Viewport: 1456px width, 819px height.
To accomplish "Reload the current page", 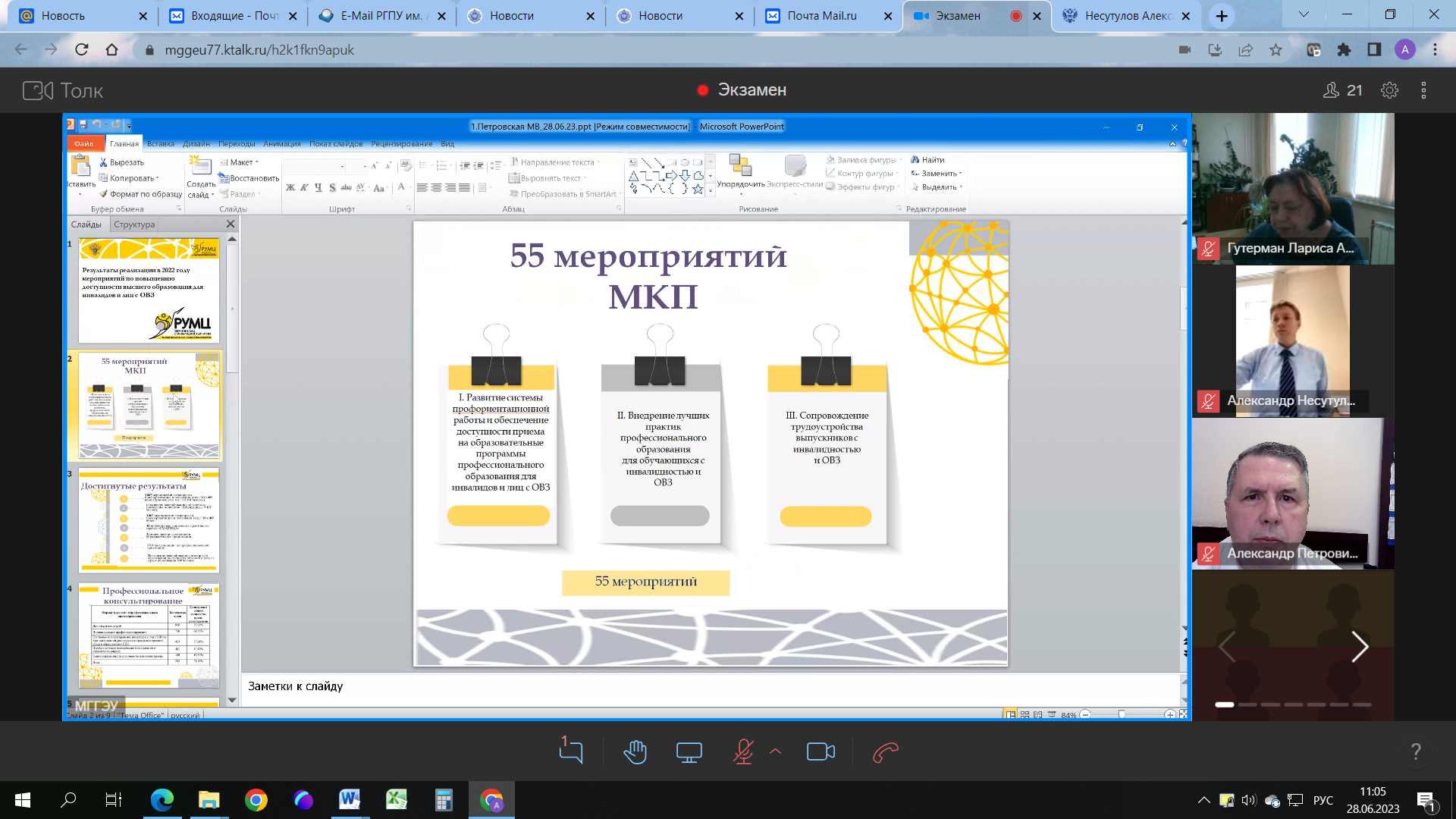I will tap(81, 50).
